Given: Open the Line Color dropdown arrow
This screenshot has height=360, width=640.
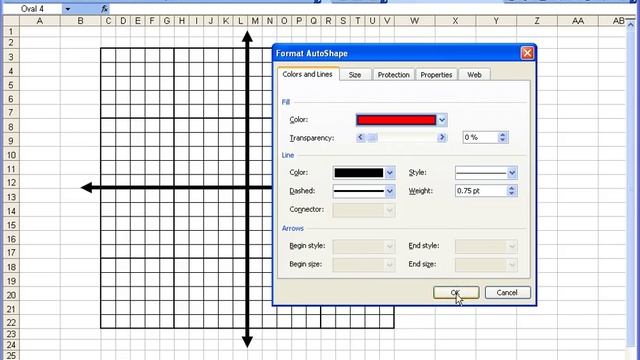Looking at the screenshot, I should point(390,173).
